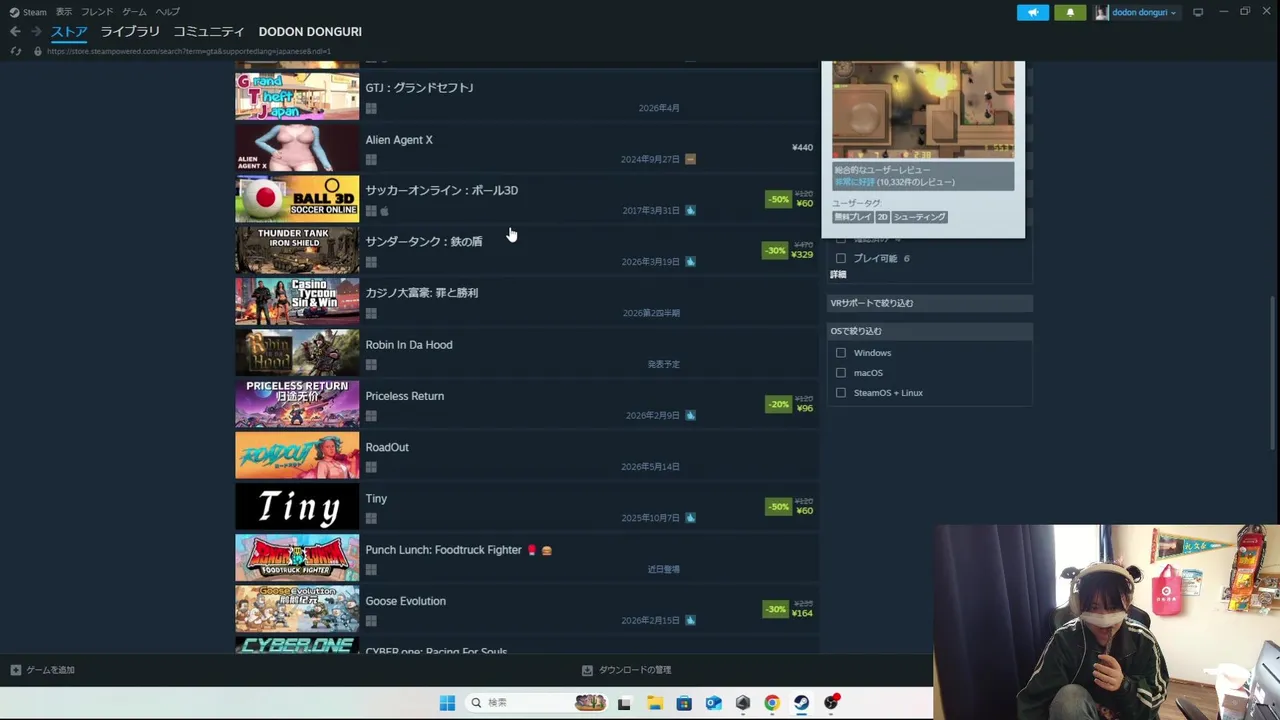
Task: Check the SteamOS + Linux filter
Action: pyautogui.click(x=841, y=393)
